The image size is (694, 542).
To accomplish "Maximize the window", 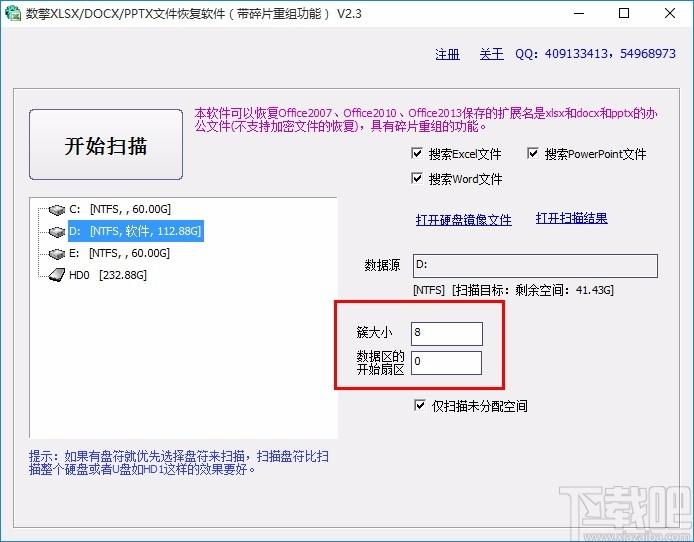I will coord(624,13).
